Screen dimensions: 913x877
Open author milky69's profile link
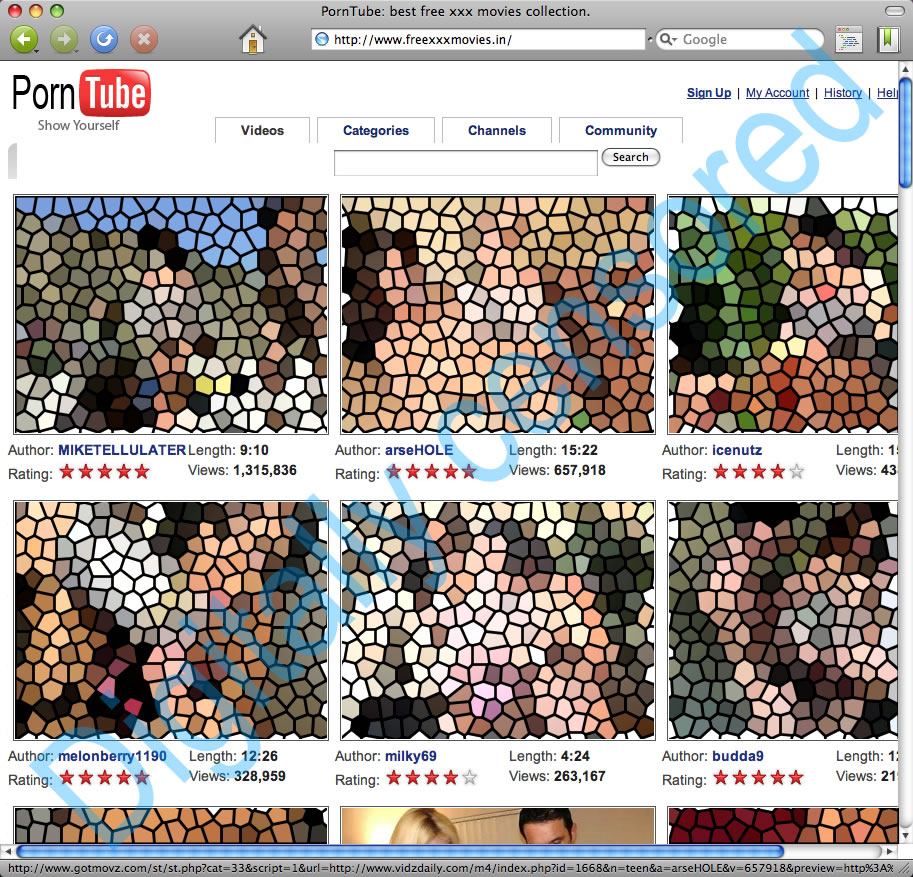411,756
